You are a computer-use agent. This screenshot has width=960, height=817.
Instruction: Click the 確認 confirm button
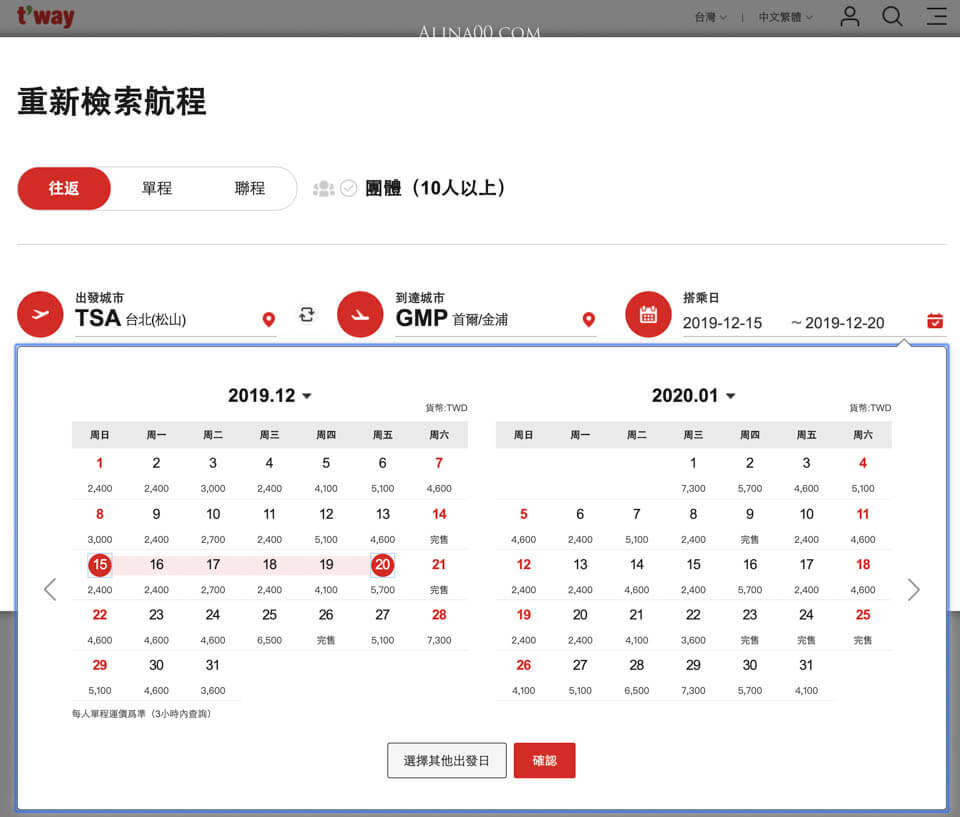tap(544, 761)
